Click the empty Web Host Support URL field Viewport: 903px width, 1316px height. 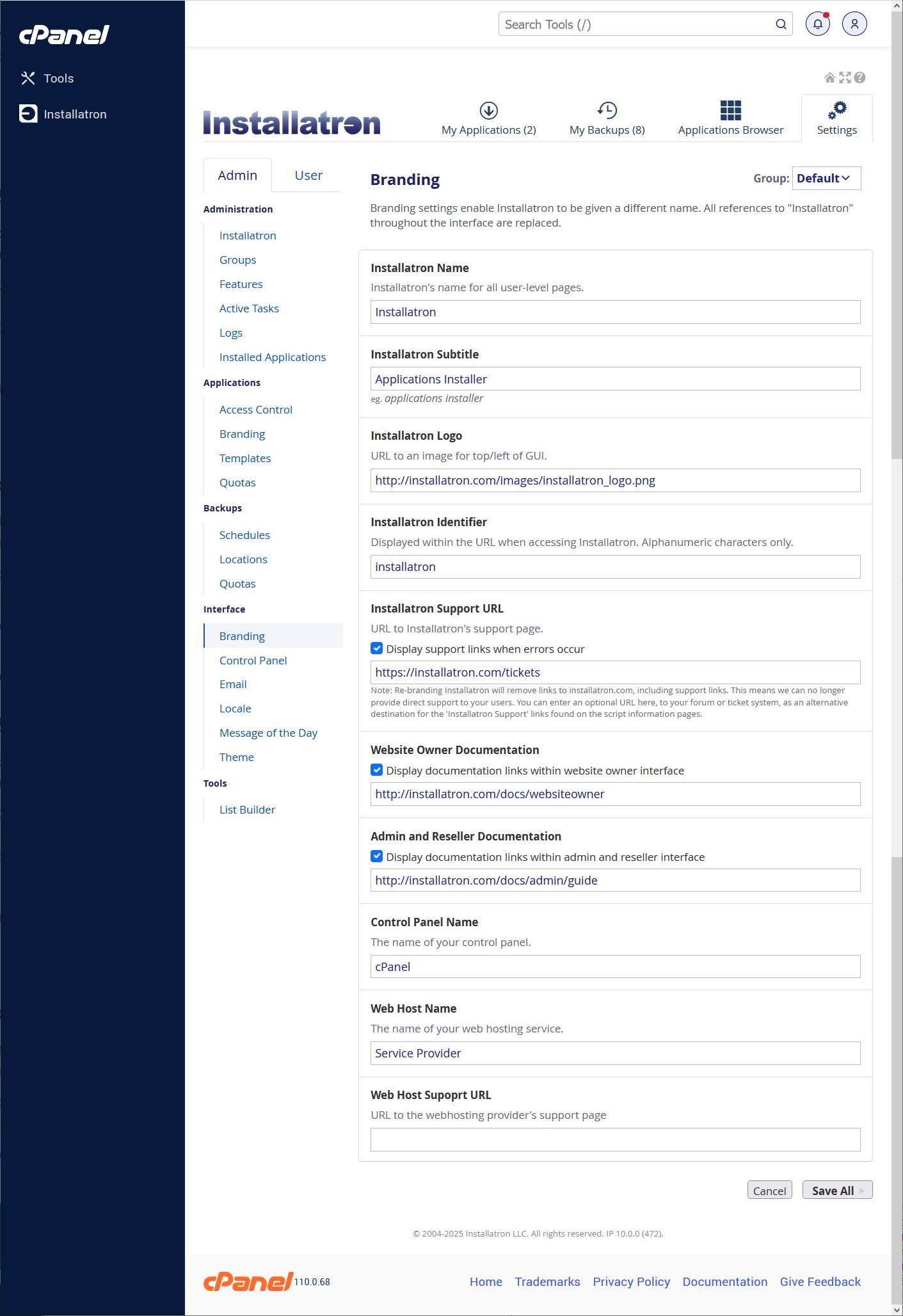click(x=616, y=1139)
